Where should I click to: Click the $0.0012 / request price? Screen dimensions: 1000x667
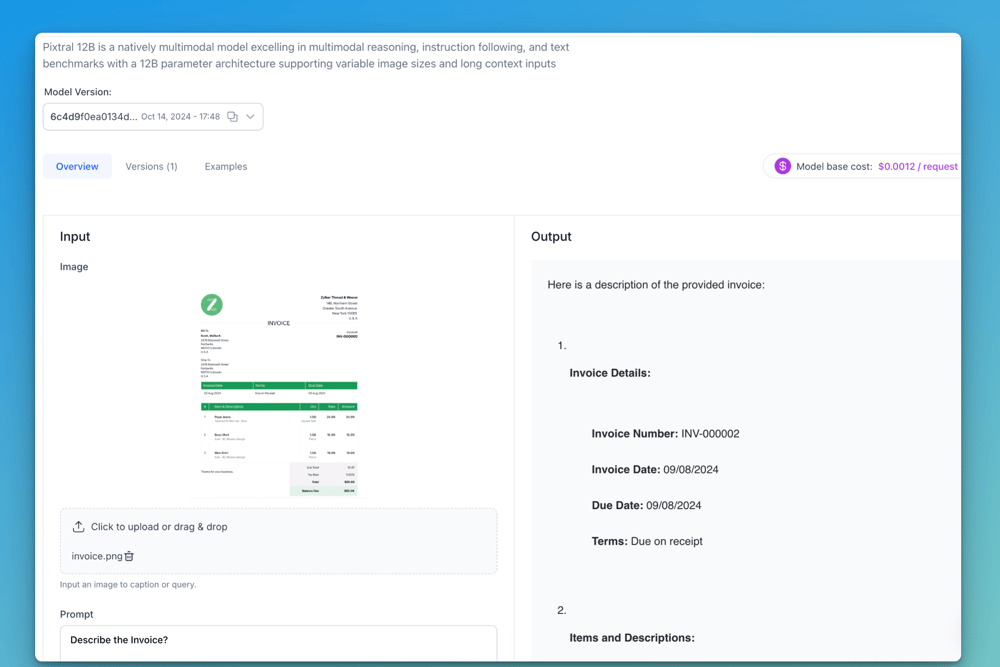coord(917,166)
